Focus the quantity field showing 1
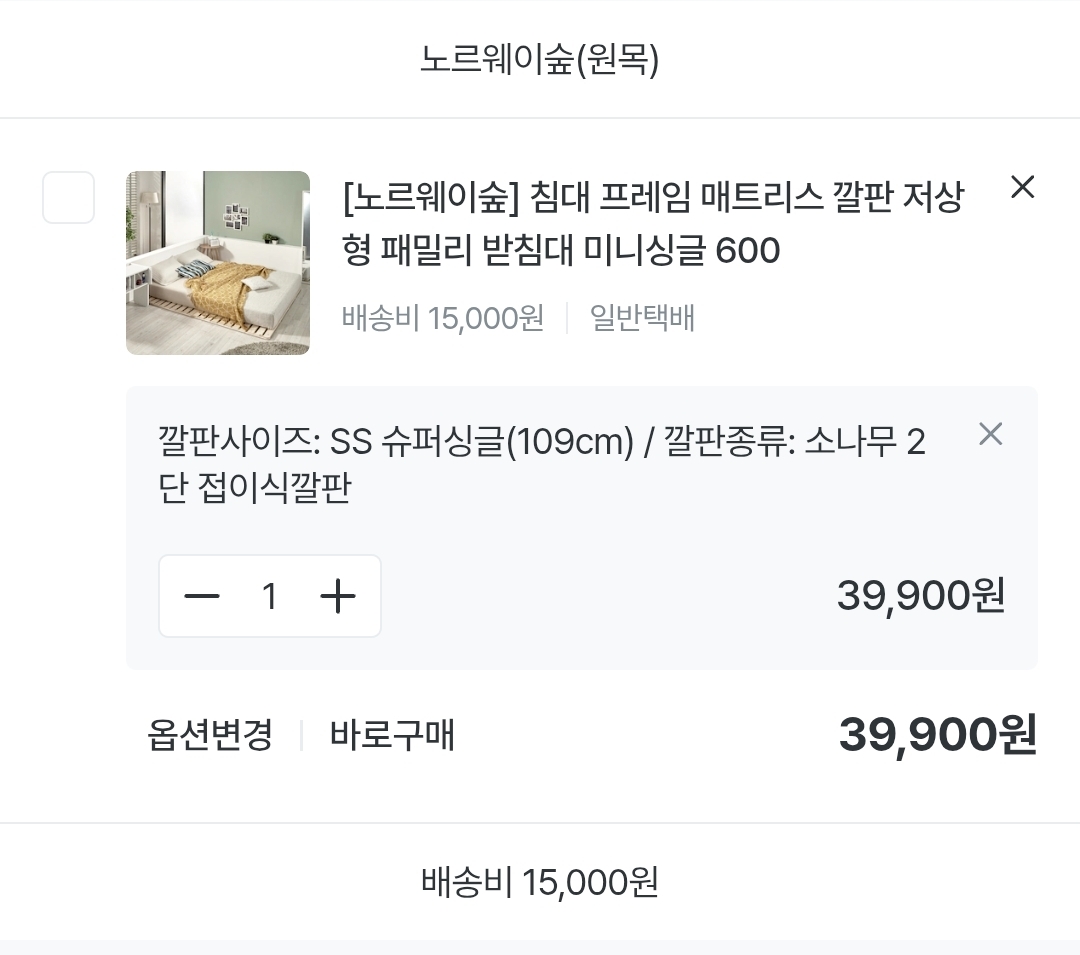The height and width of the screenshot is (955, 1080). (x=269, y=597)
